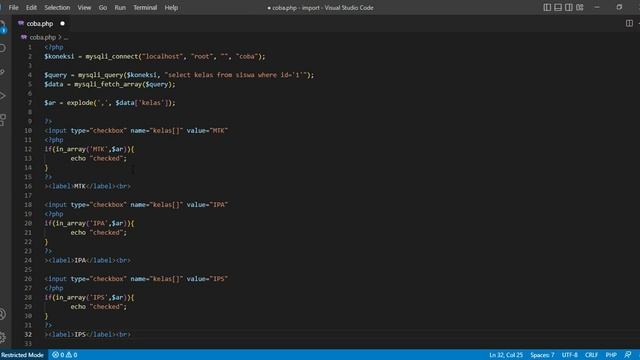
Task: Minimize the Visual Studio Code window
Action: [597, 7]
